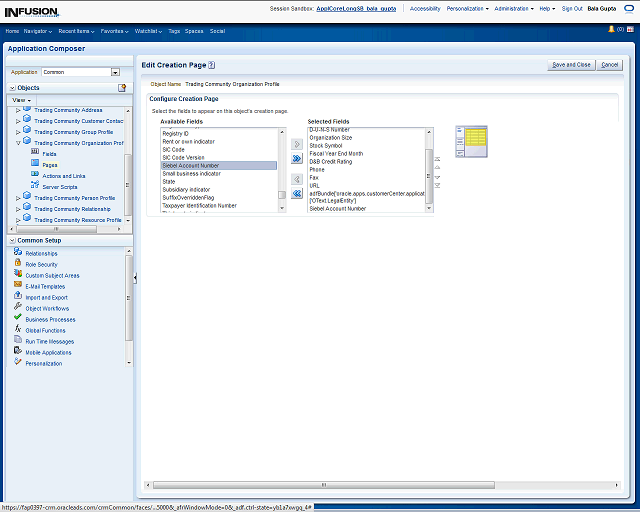Click the Remove All double-left arrow icon
This screenshot has width=640, height=512.
coord(296,194)
